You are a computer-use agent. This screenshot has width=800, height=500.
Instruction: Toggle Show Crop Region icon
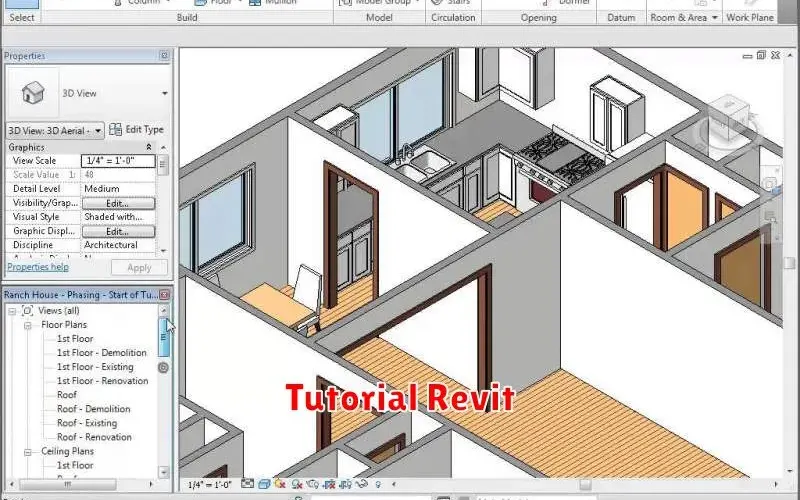pos(345,484)
